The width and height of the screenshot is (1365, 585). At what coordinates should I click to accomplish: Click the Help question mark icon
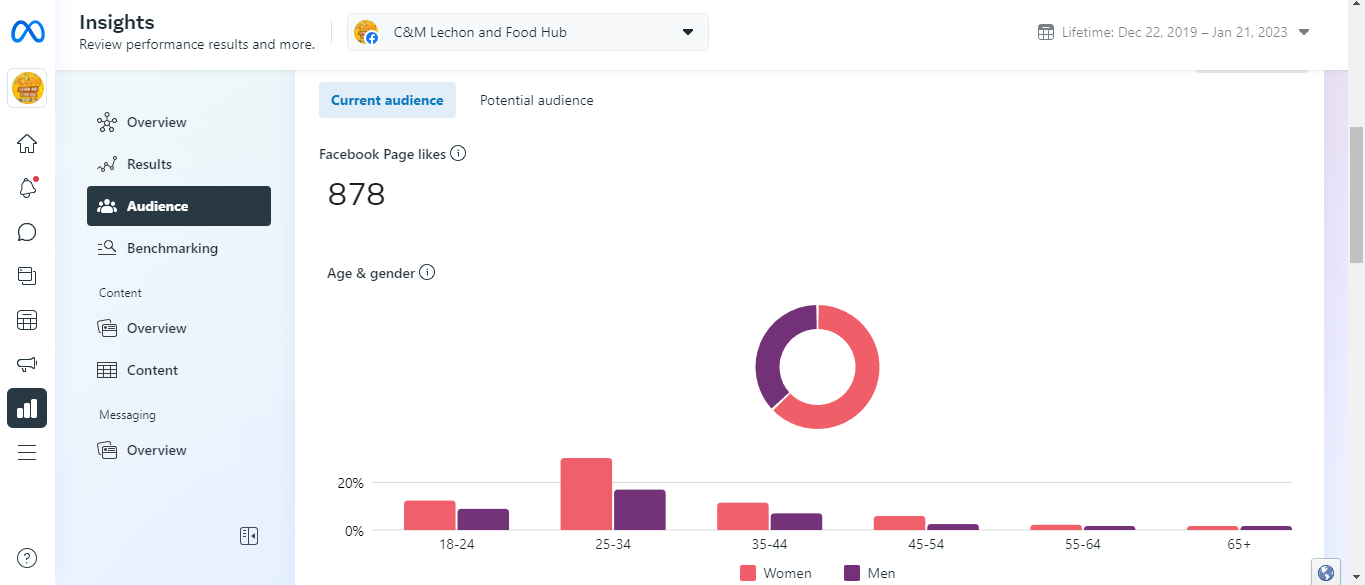coord(27,558)
